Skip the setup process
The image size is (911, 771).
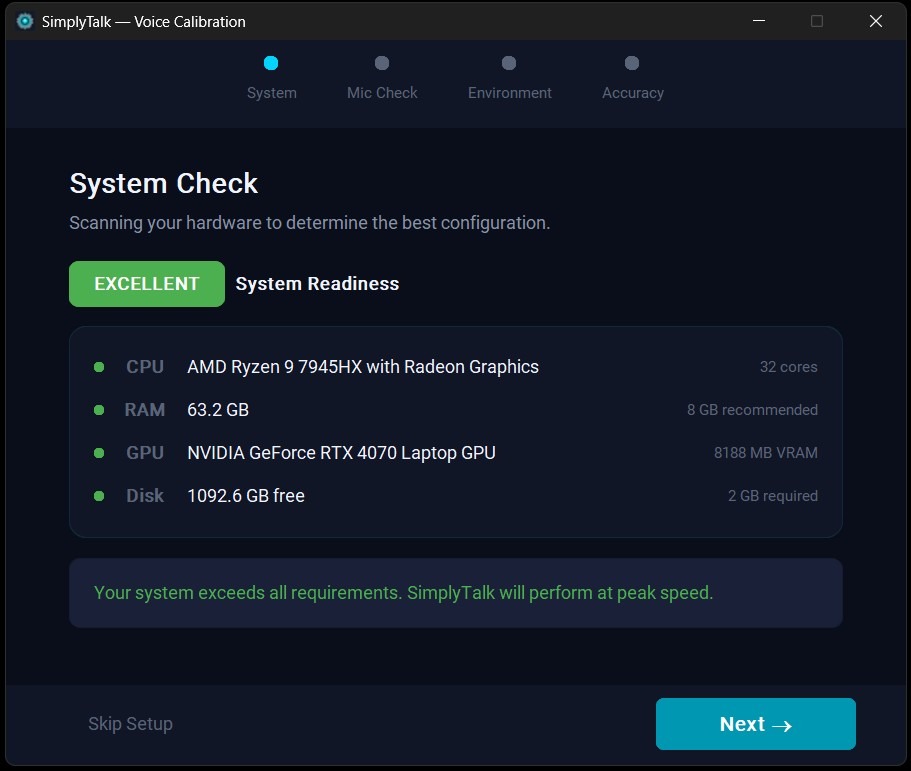(130, 723)
